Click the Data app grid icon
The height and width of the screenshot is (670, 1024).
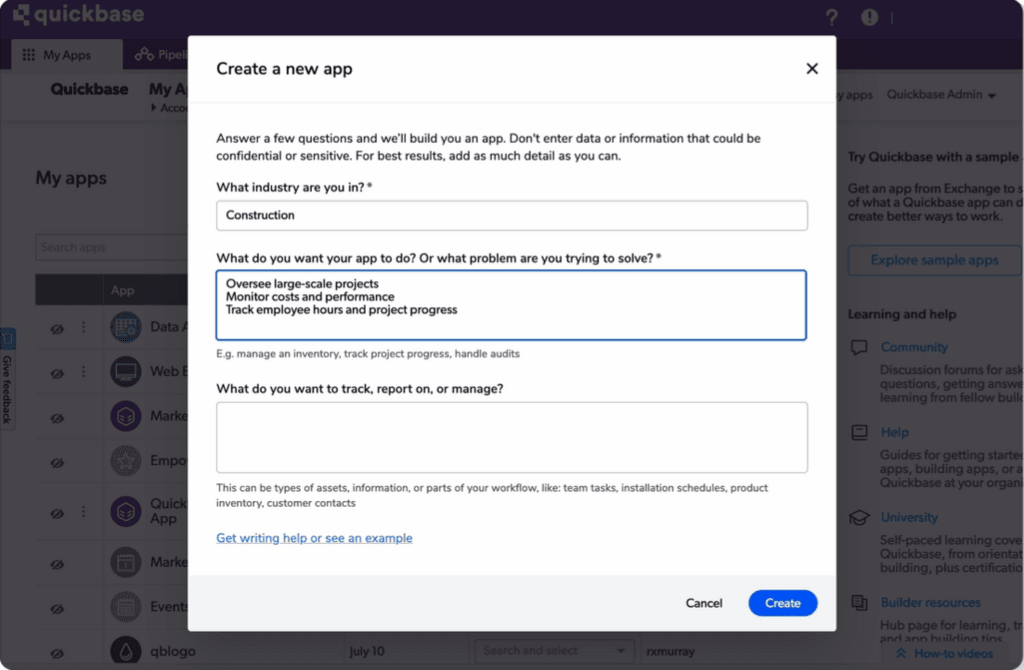[126, 326]
